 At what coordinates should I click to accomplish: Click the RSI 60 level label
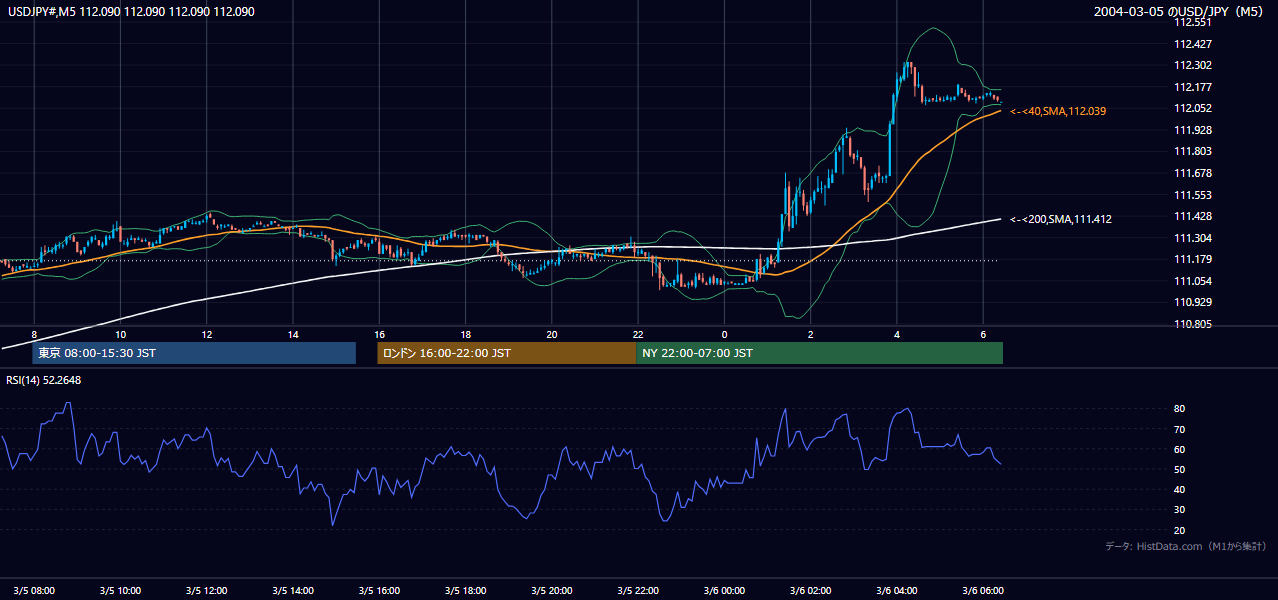point(1180,449)
